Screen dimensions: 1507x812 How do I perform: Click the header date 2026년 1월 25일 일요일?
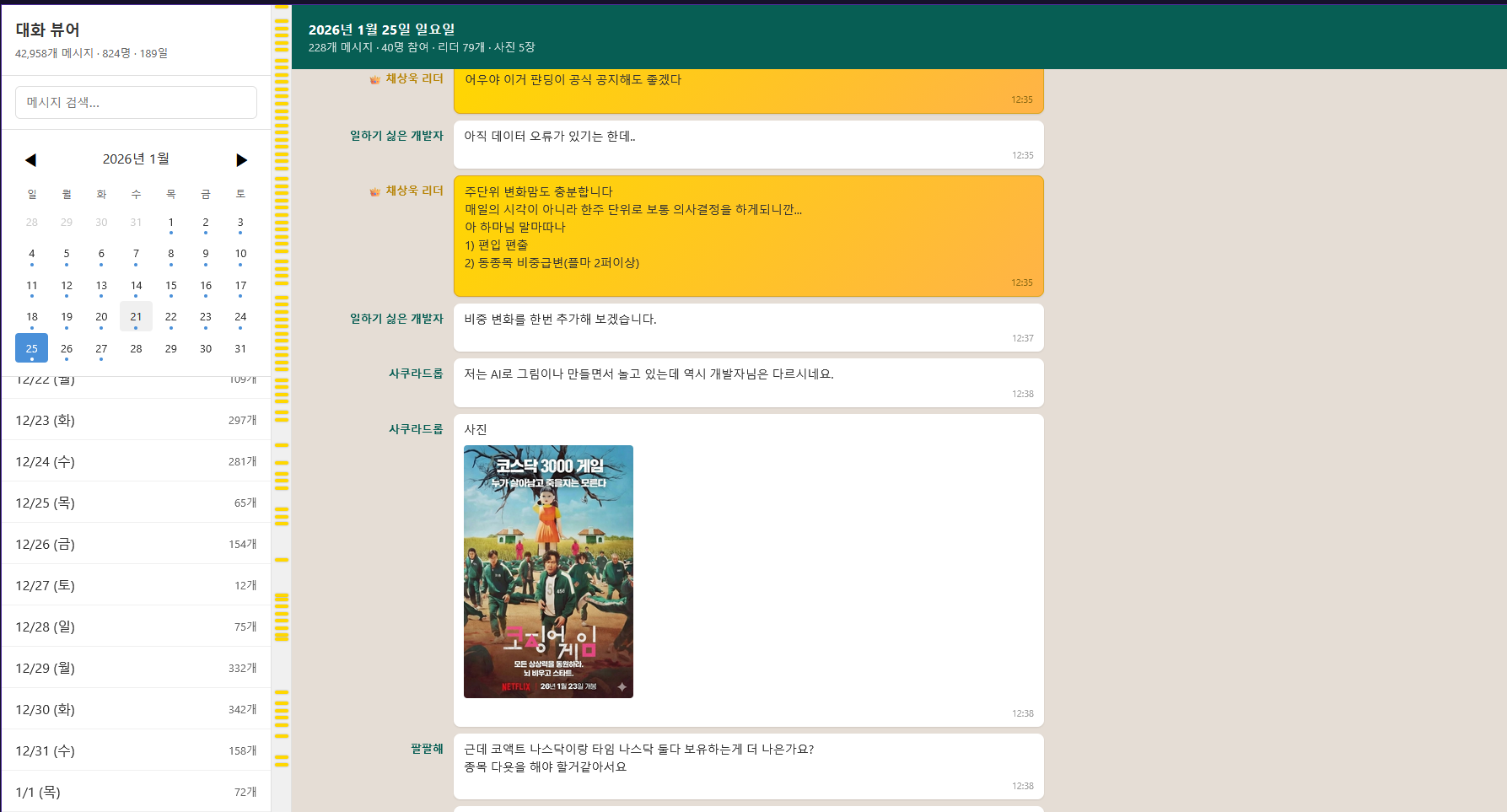pos(381,30)
